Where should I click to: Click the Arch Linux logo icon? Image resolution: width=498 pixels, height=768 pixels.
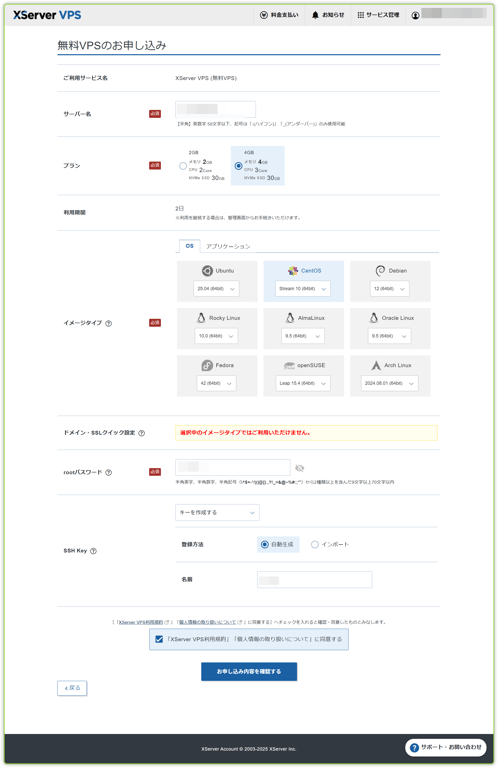[x=376, y=365]
